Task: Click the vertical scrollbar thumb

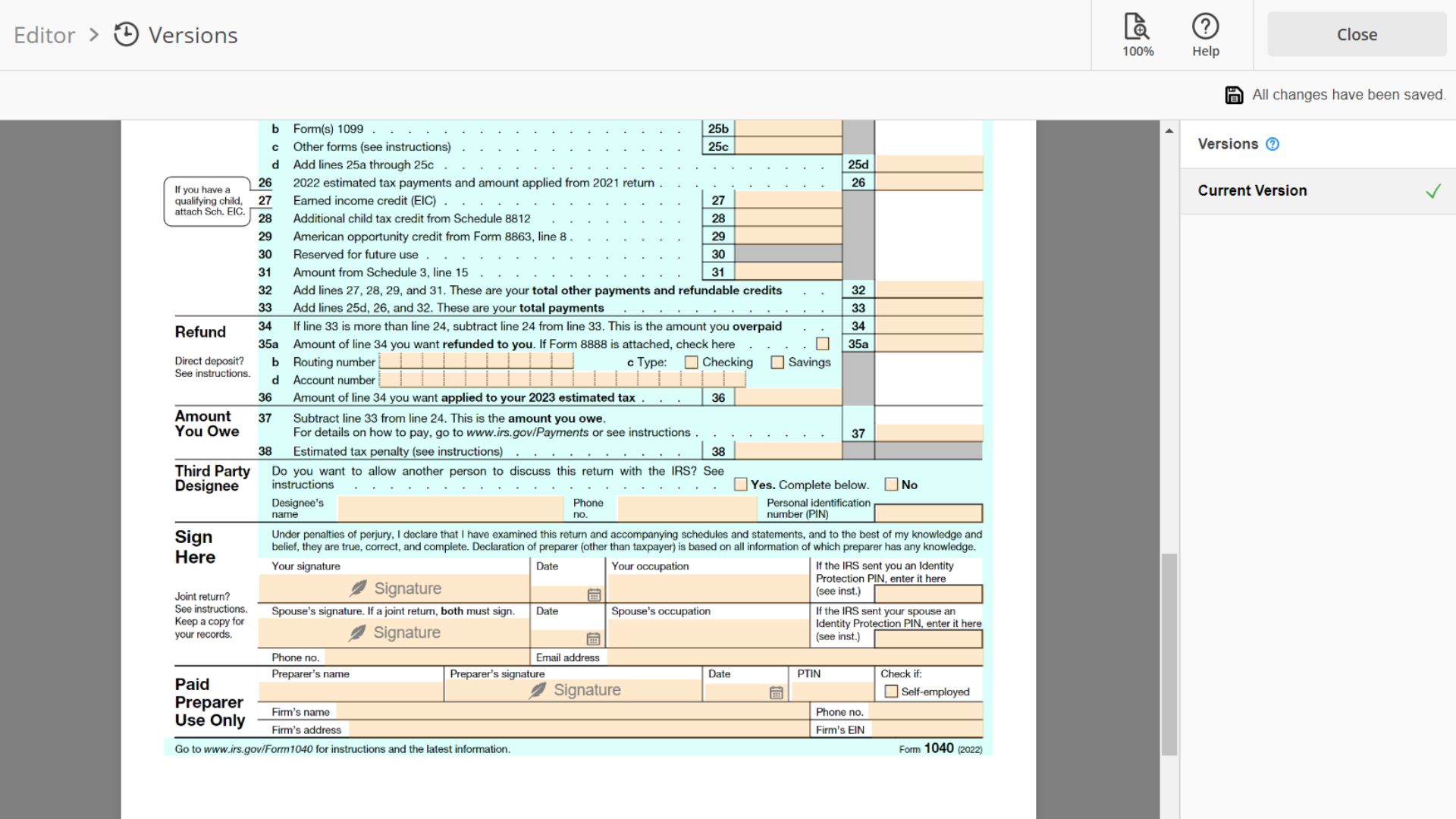Action: (x=1169, y=654)
